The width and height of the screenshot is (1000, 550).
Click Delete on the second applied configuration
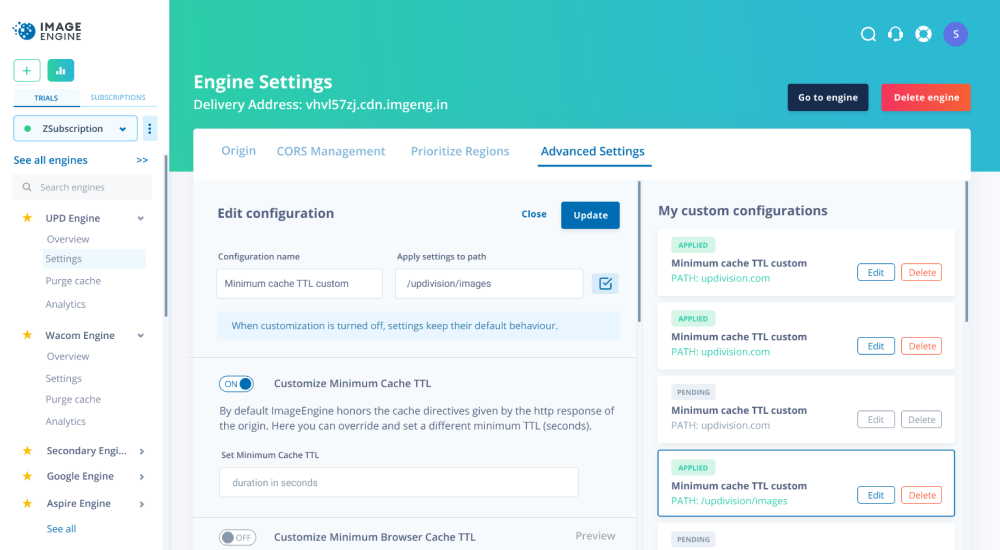pyautogui.click(x=922, y=346)
